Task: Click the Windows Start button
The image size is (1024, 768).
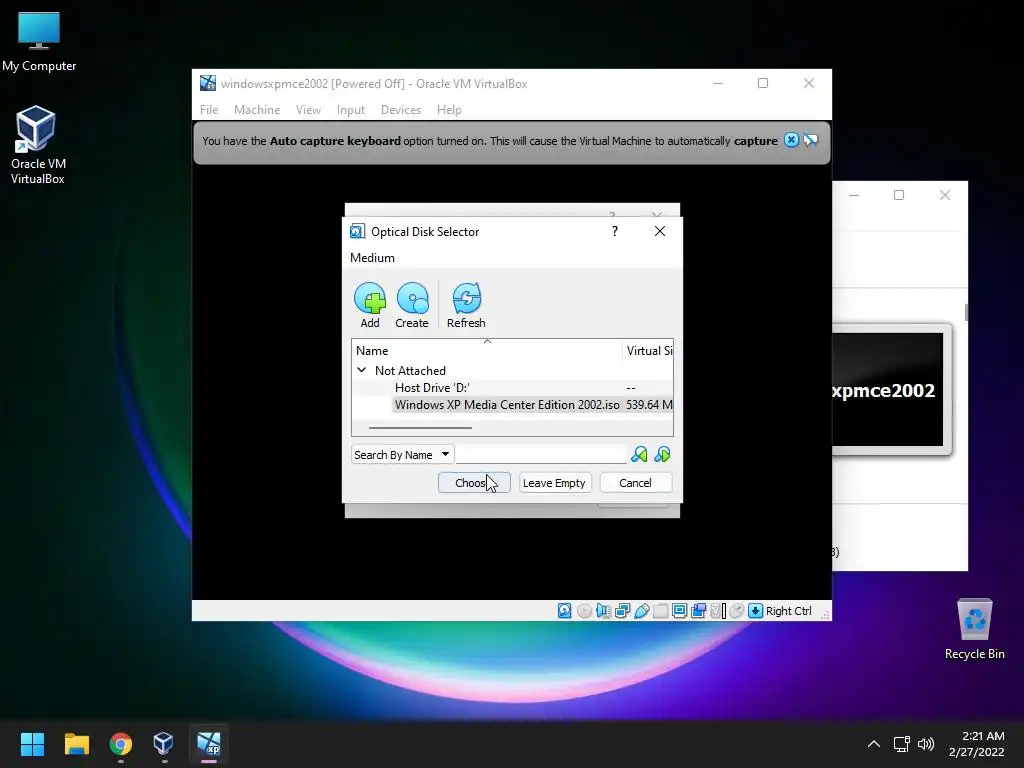Action: tap(32, 744)
